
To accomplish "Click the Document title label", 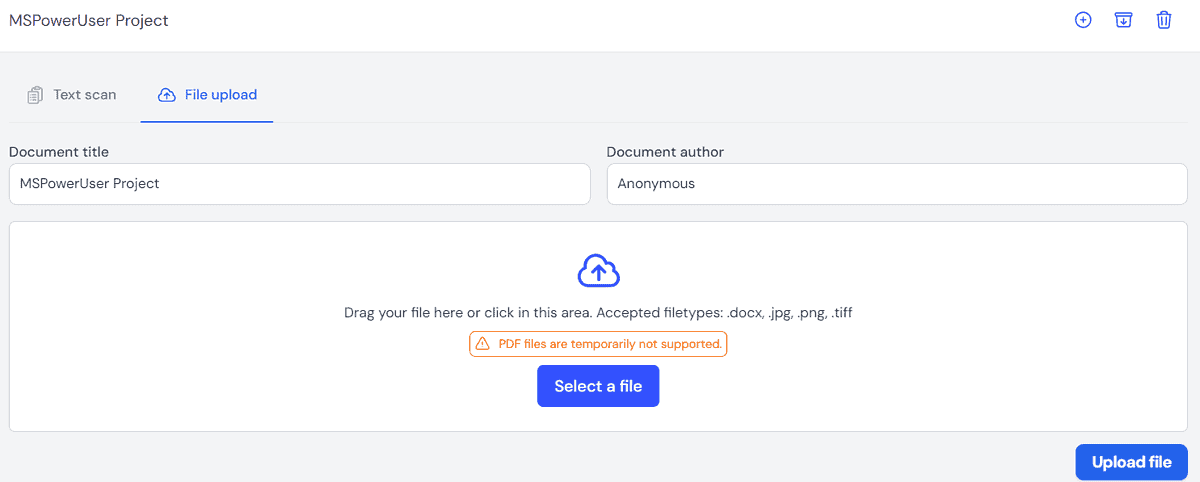I will coord(59,152).
